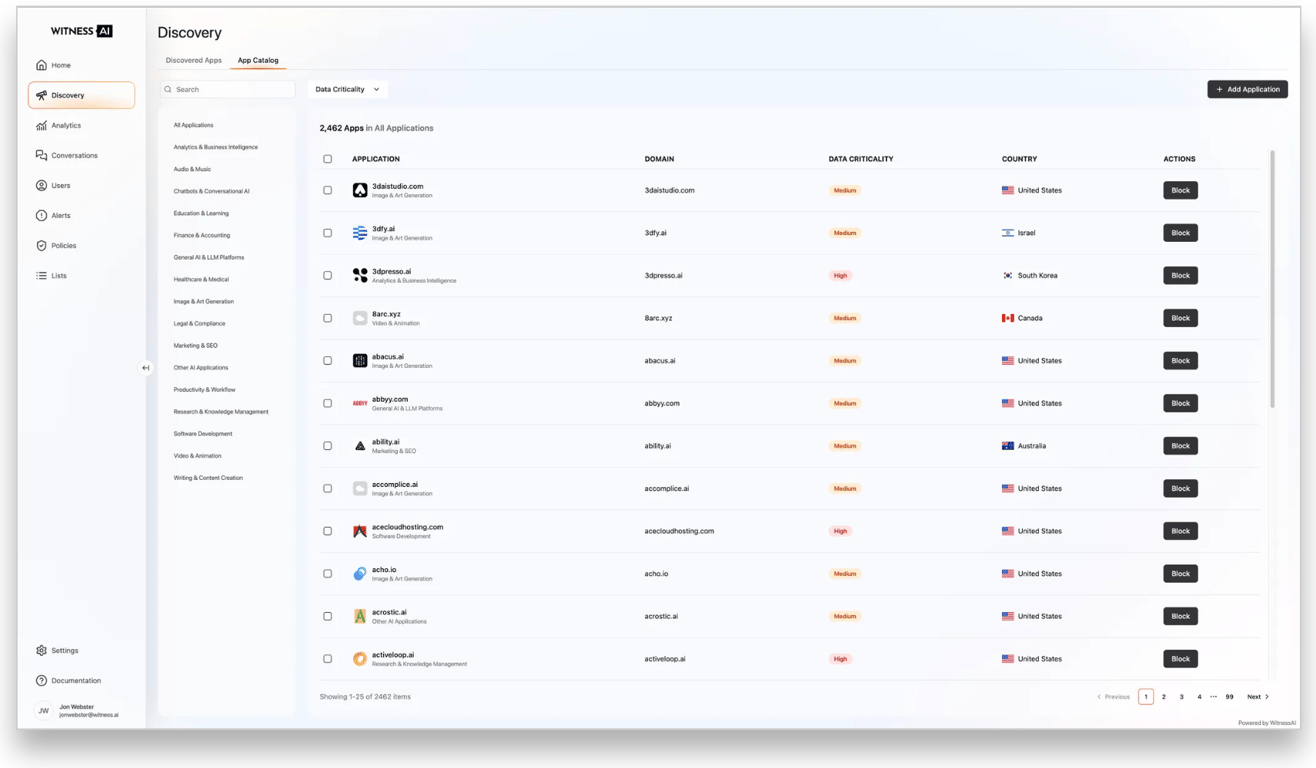The height and width of the screenshot is (768, 1316).
Task: Click Block for activeloop.ai
Action: click(1180, 659)
